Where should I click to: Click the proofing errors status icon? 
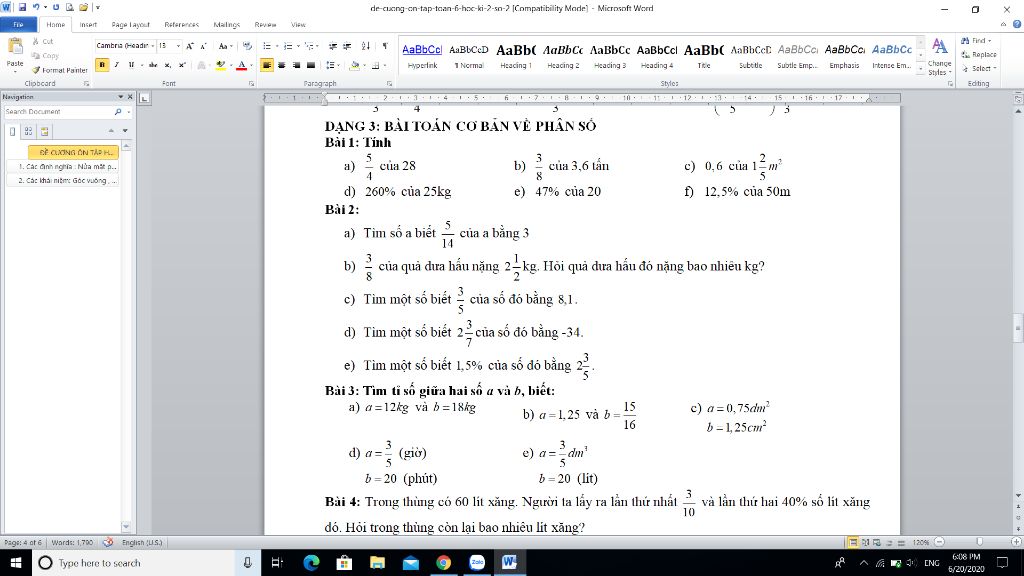click(108, 542)
